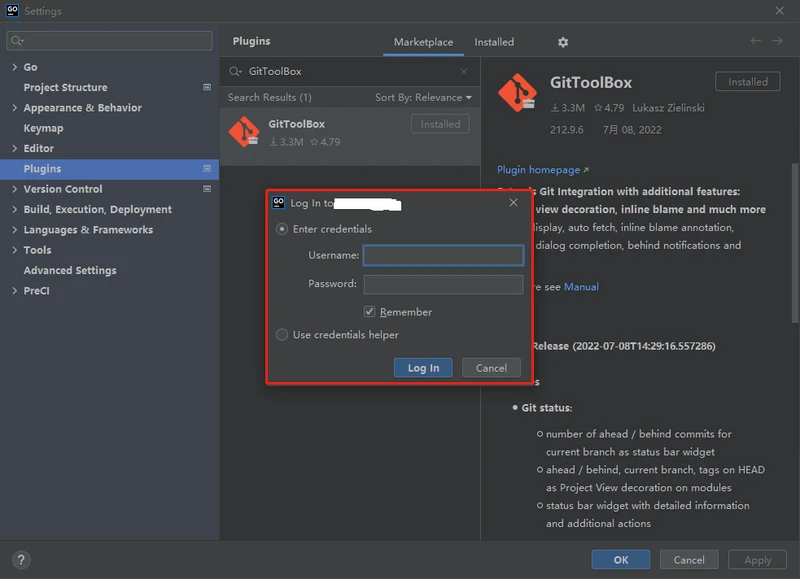The image size is (800, 579).
Task: Switch to the Installed tab
Action: coord(494,42)
